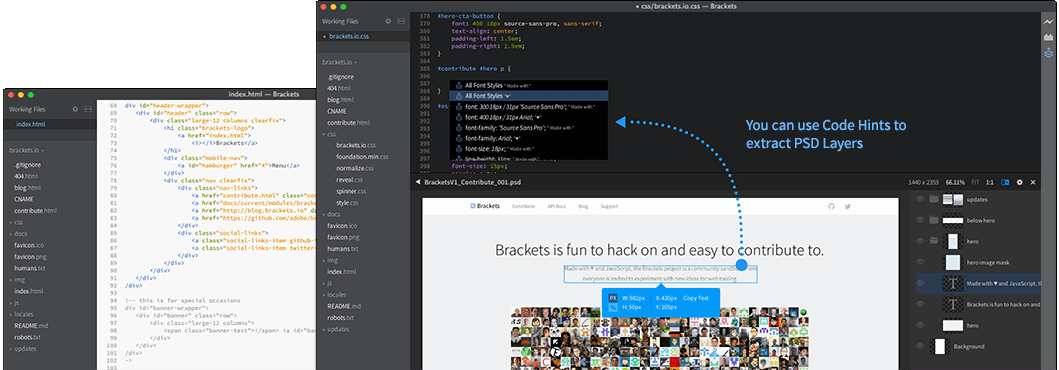Screen dimensions: 1059x370
Task: Collapse the css folder in css window sidebar
Action: [x=324, y=134]
